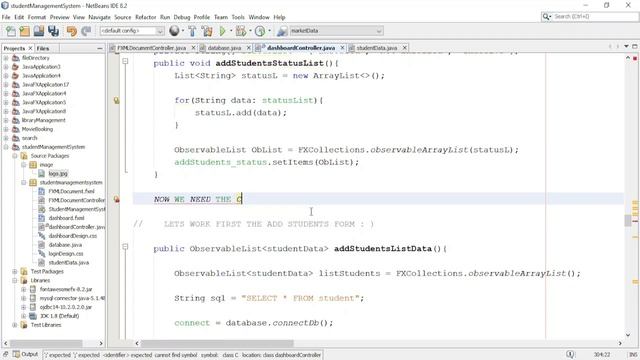
Task: Collapse the addStudentsListData method fold
Action: [x=125, y=247]
